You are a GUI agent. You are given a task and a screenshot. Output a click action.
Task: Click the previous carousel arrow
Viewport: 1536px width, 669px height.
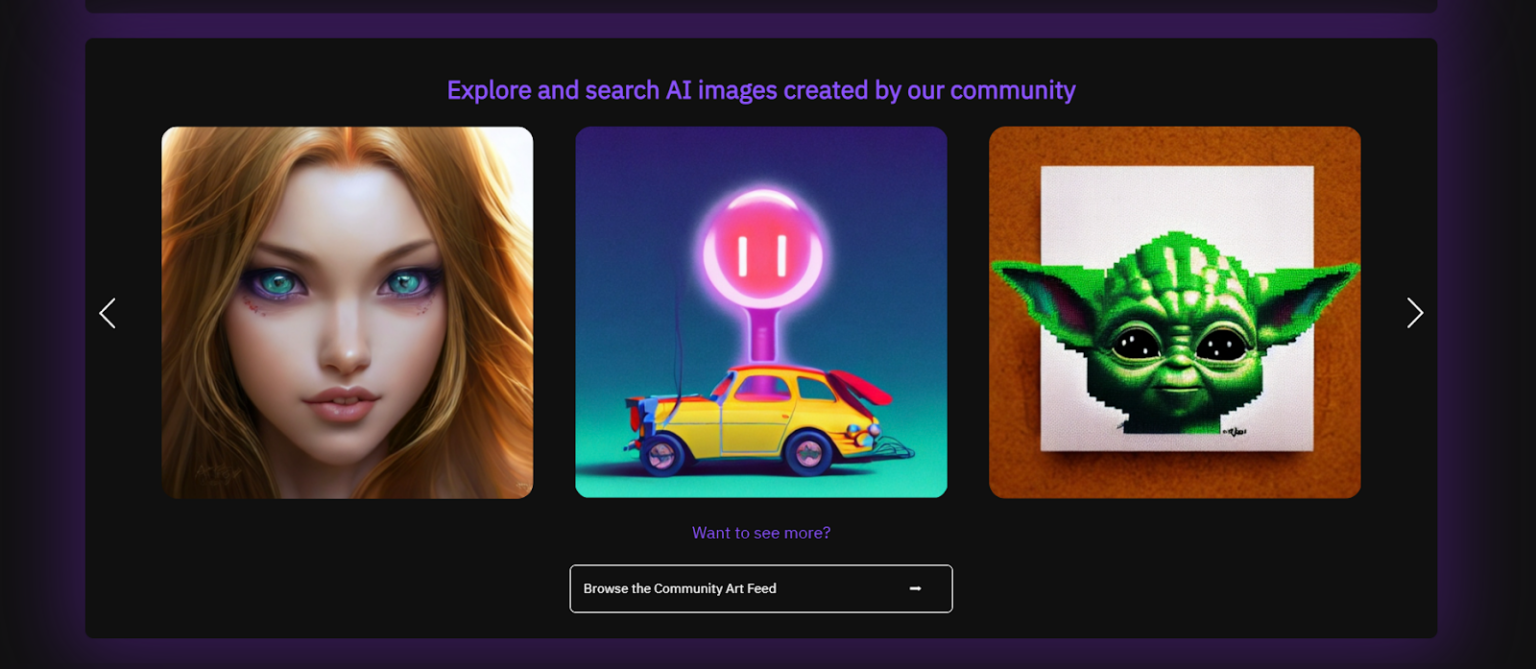point(108,313)
